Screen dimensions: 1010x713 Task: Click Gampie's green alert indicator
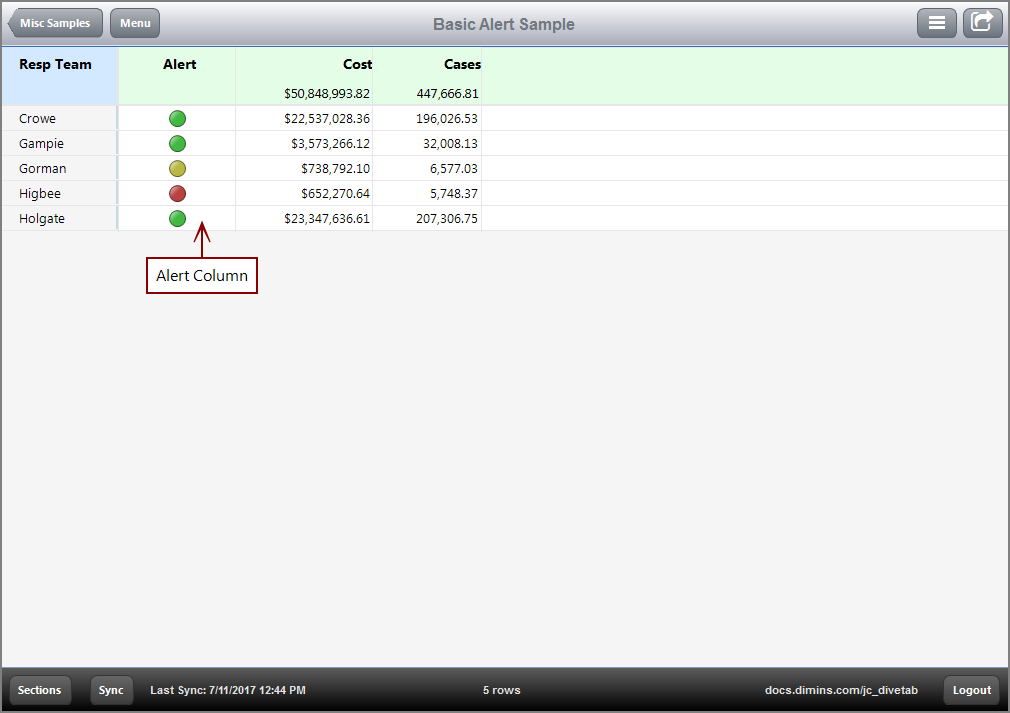click(178, 144)
